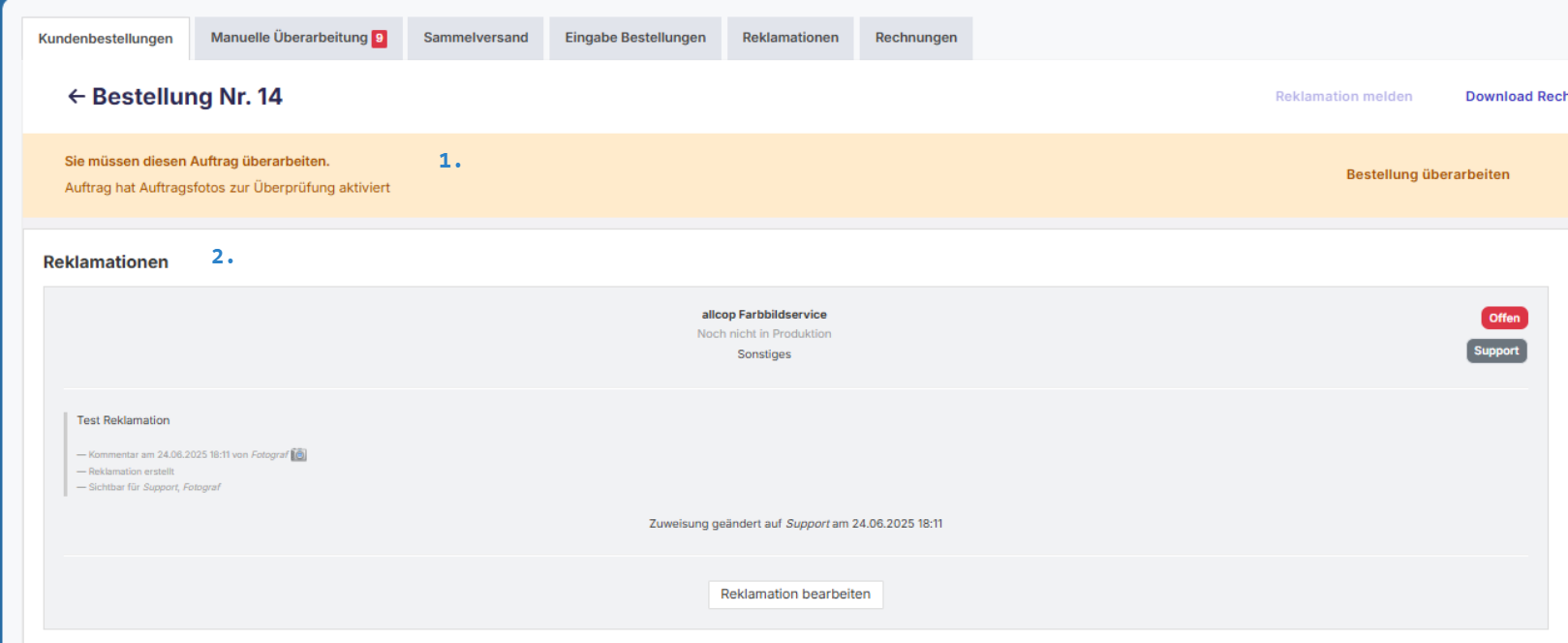Image resolution: width=1568 pixels, height=643 pixels.
Task: Click the Reklamation melden link
Action: 1343,96
